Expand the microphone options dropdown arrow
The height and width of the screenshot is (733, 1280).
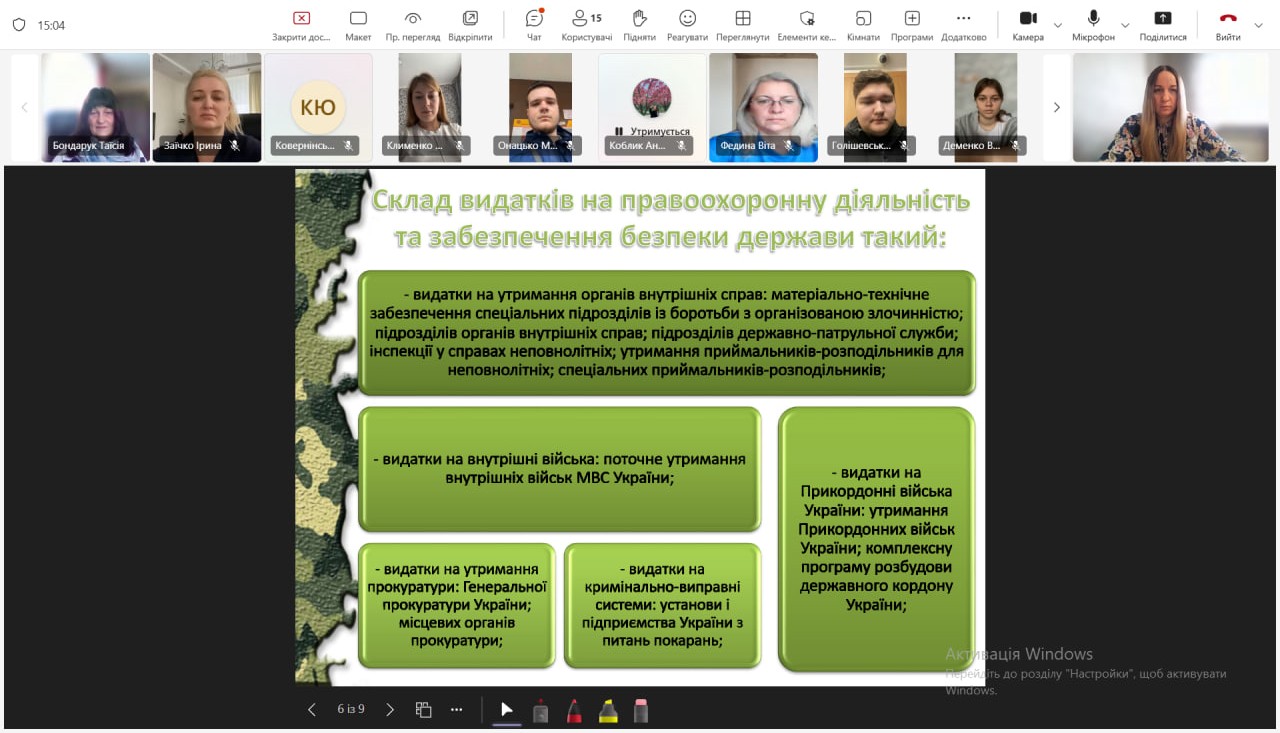[x=1125, y=26]
